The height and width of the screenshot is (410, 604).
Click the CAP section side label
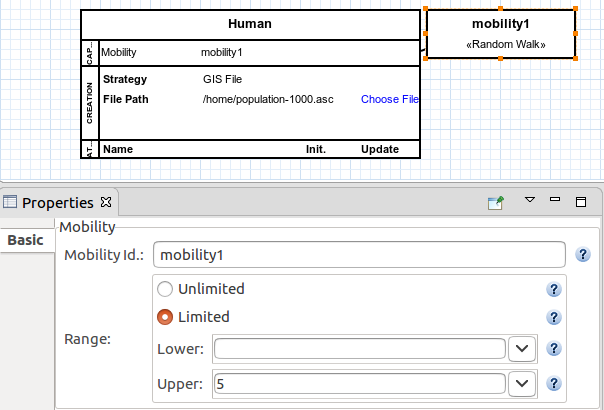pyautogui.click(x=89, y=53)
